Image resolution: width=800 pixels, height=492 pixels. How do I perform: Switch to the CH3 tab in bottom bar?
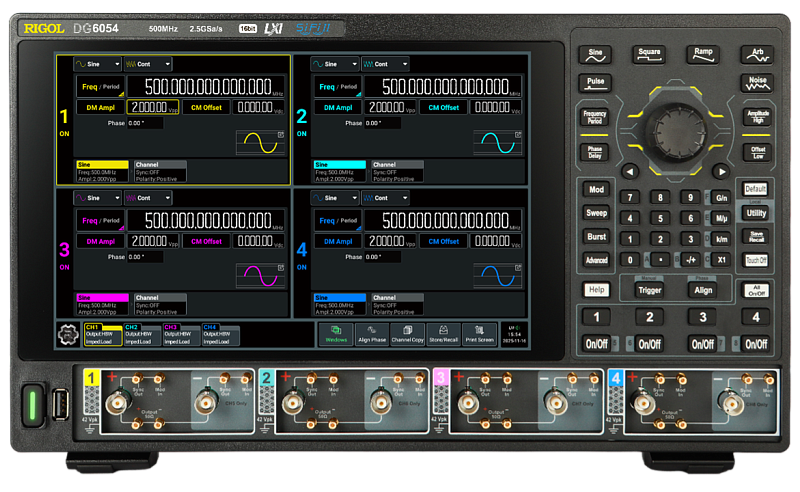pos(181,335)
